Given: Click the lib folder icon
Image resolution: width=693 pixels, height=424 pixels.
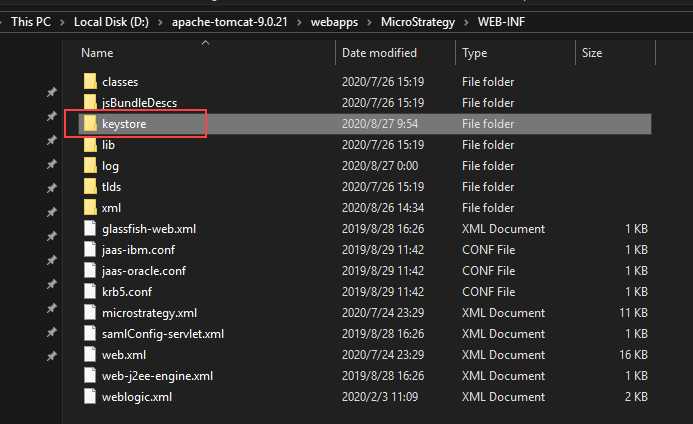Looking at the screenshot, I should coord(89,144).
